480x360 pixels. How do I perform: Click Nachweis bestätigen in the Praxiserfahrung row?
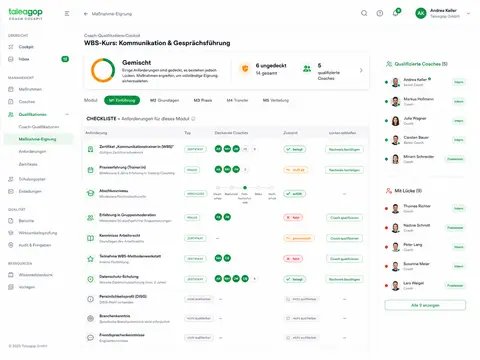point(344,170)
